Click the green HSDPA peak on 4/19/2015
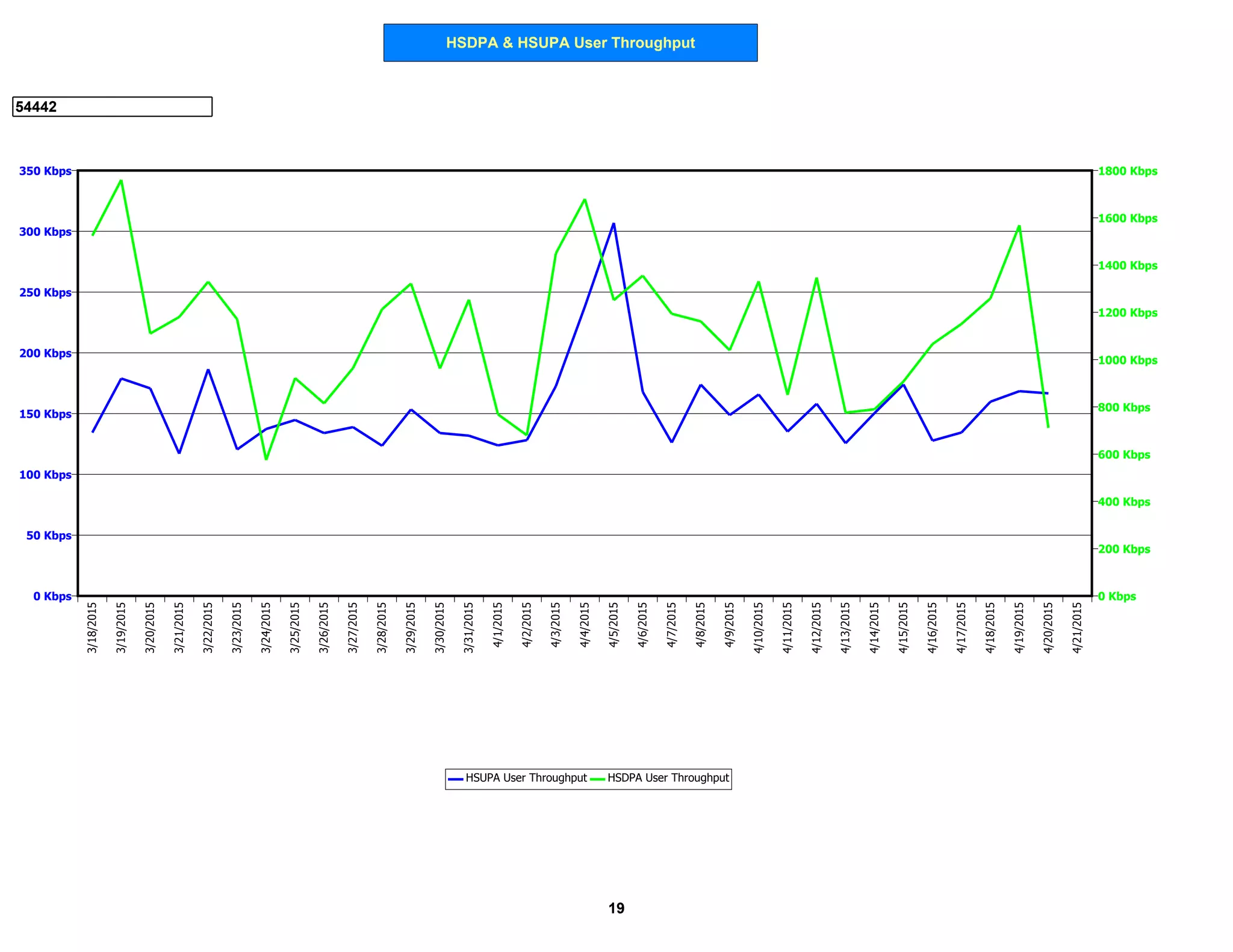Screen dimensions: 1233x952 pyautogui.click(x=1019, y=226)
